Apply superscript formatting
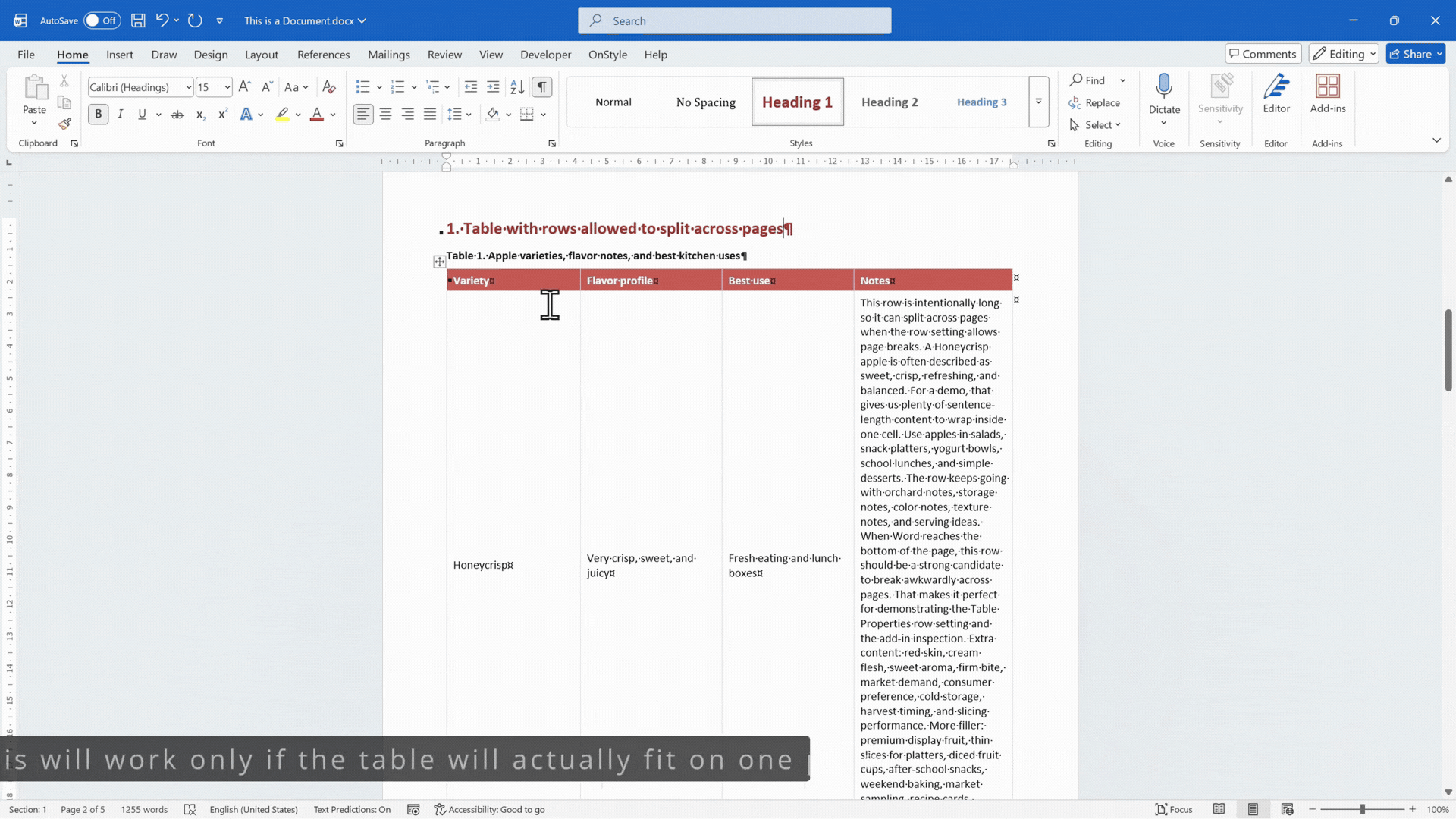Image resolution: width=1456 pixels, height=819 pixels. click(x=222, y=115)
